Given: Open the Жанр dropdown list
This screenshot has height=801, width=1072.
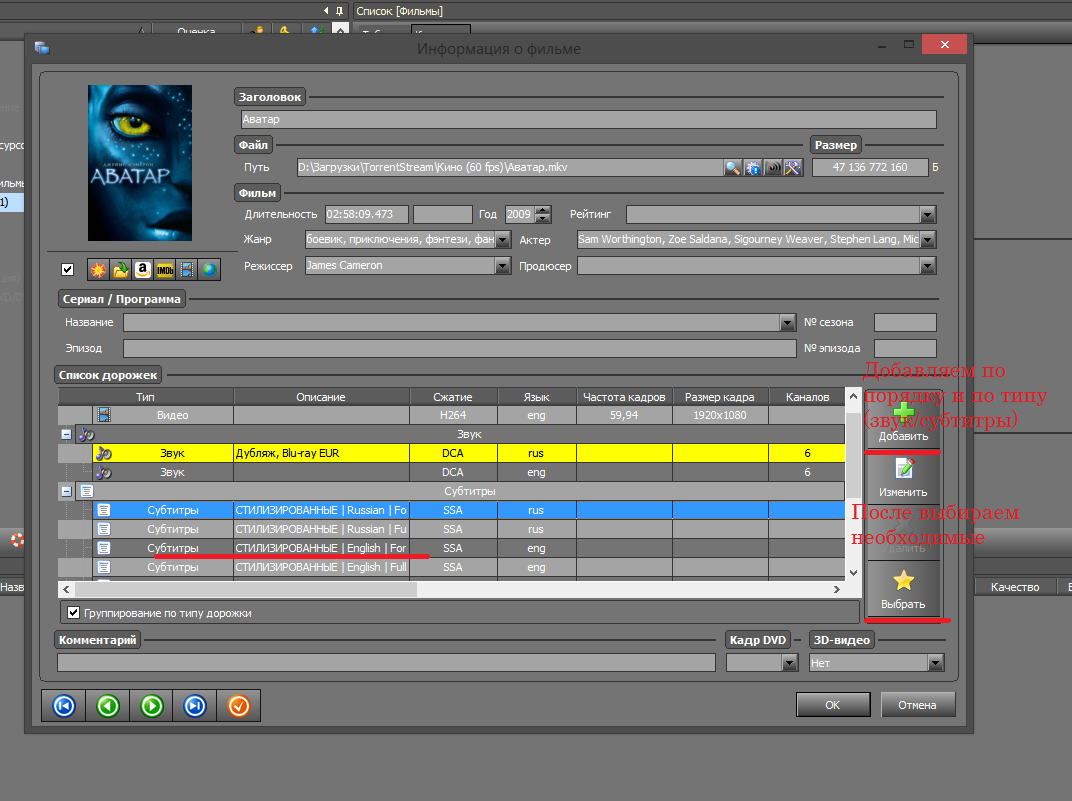Looking at the screenshot, I should coord(503,240).
